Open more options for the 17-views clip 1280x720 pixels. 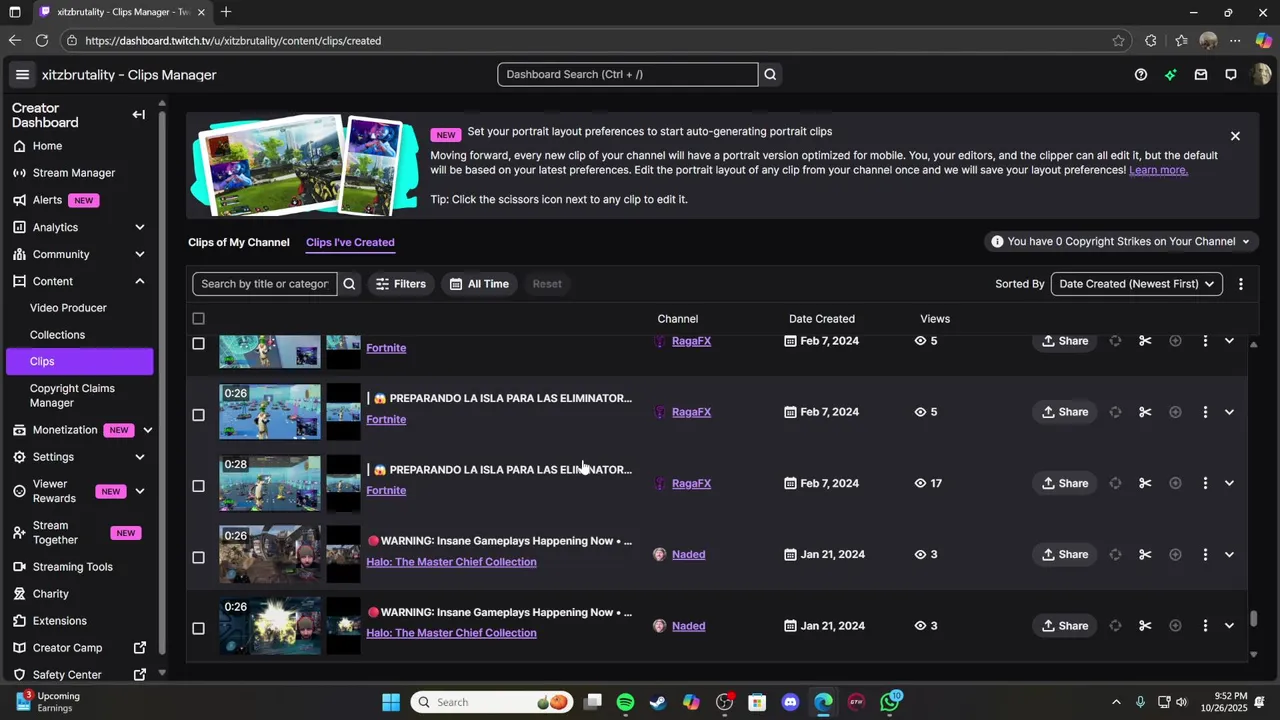tap(1205, 483)
